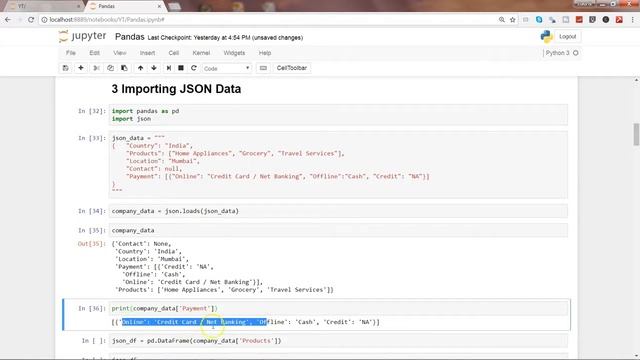Open the black circular extension icon
640x360 pixels.
pyautogui.click(x=606, y=20)
